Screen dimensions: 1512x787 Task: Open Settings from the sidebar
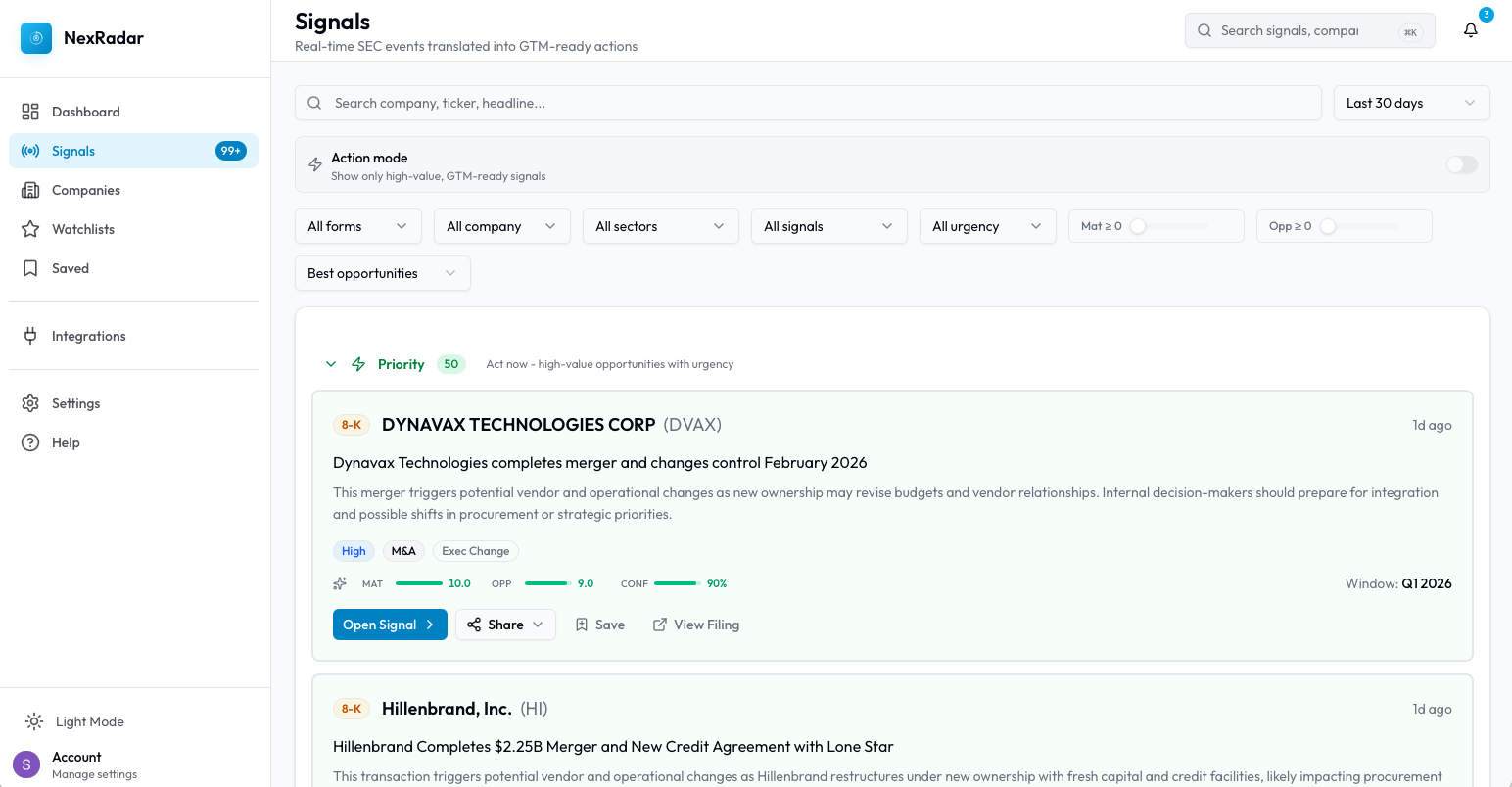pyautogui.click(x=75, y=403)
